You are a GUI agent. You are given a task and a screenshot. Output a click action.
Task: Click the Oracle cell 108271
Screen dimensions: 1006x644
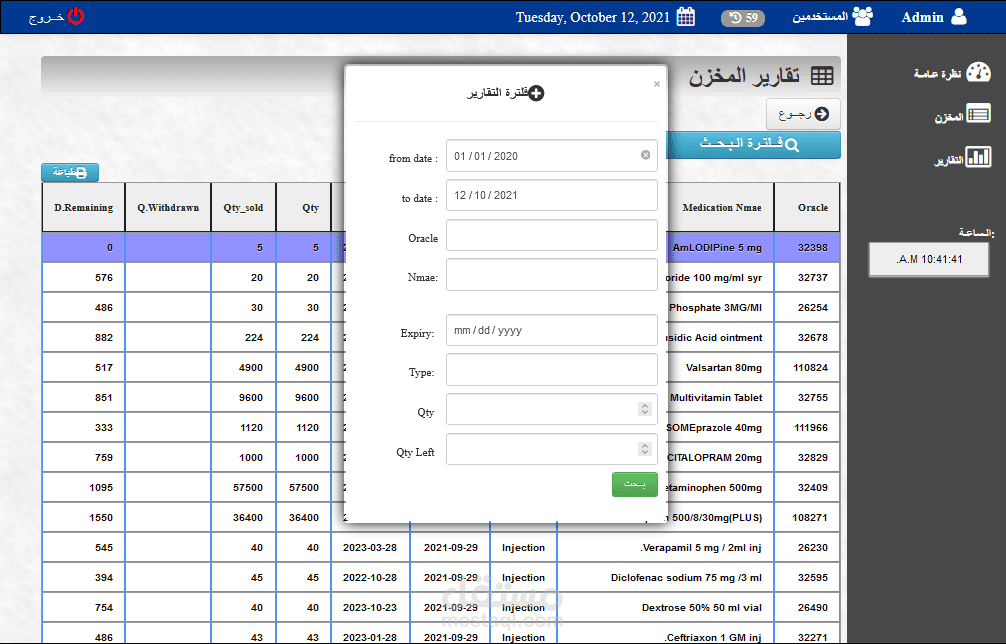[807, 518]
